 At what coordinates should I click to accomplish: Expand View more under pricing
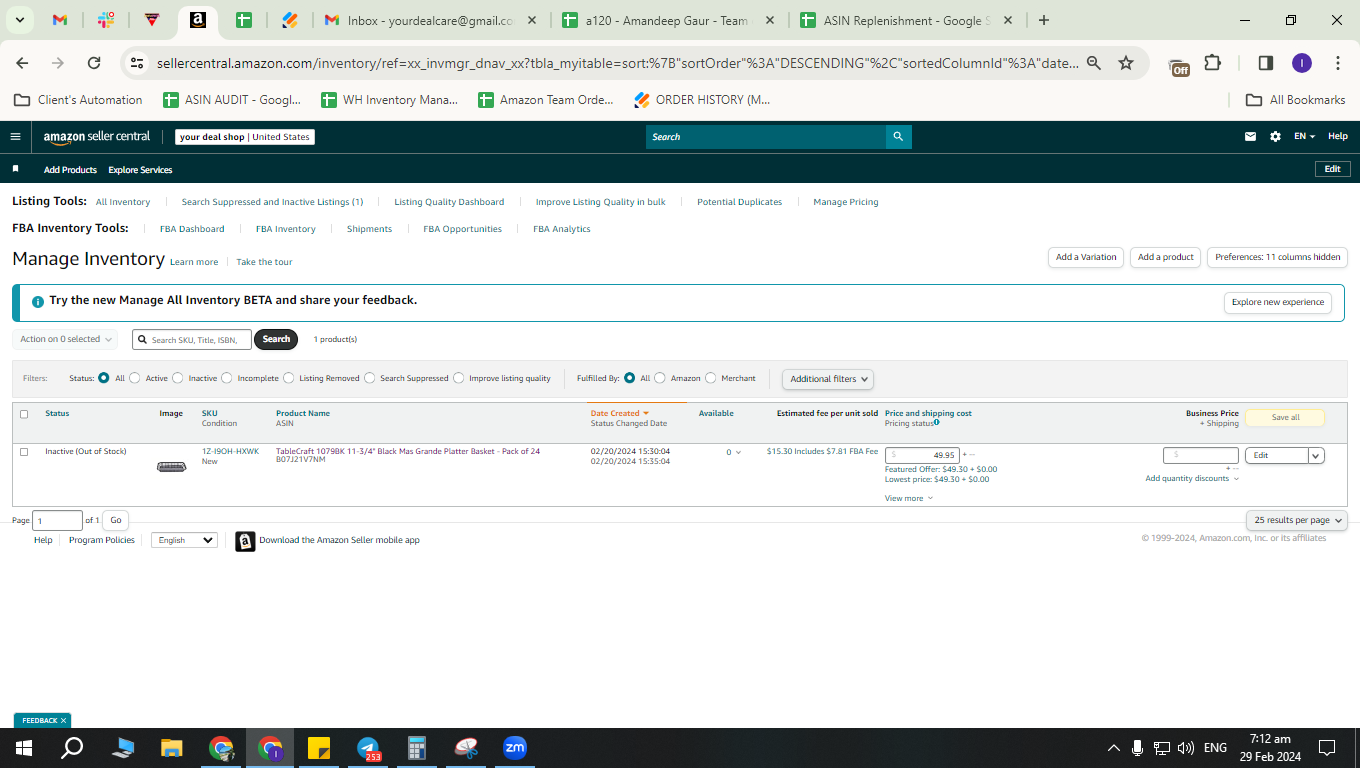(x=909, y=498)
